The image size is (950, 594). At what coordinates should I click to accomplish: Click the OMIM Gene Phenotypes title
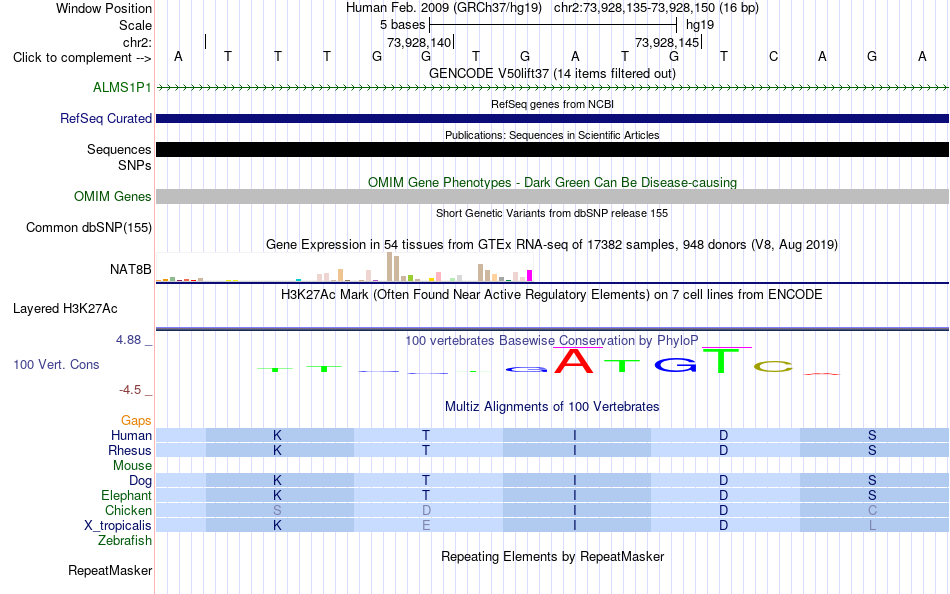coord(552,182)
